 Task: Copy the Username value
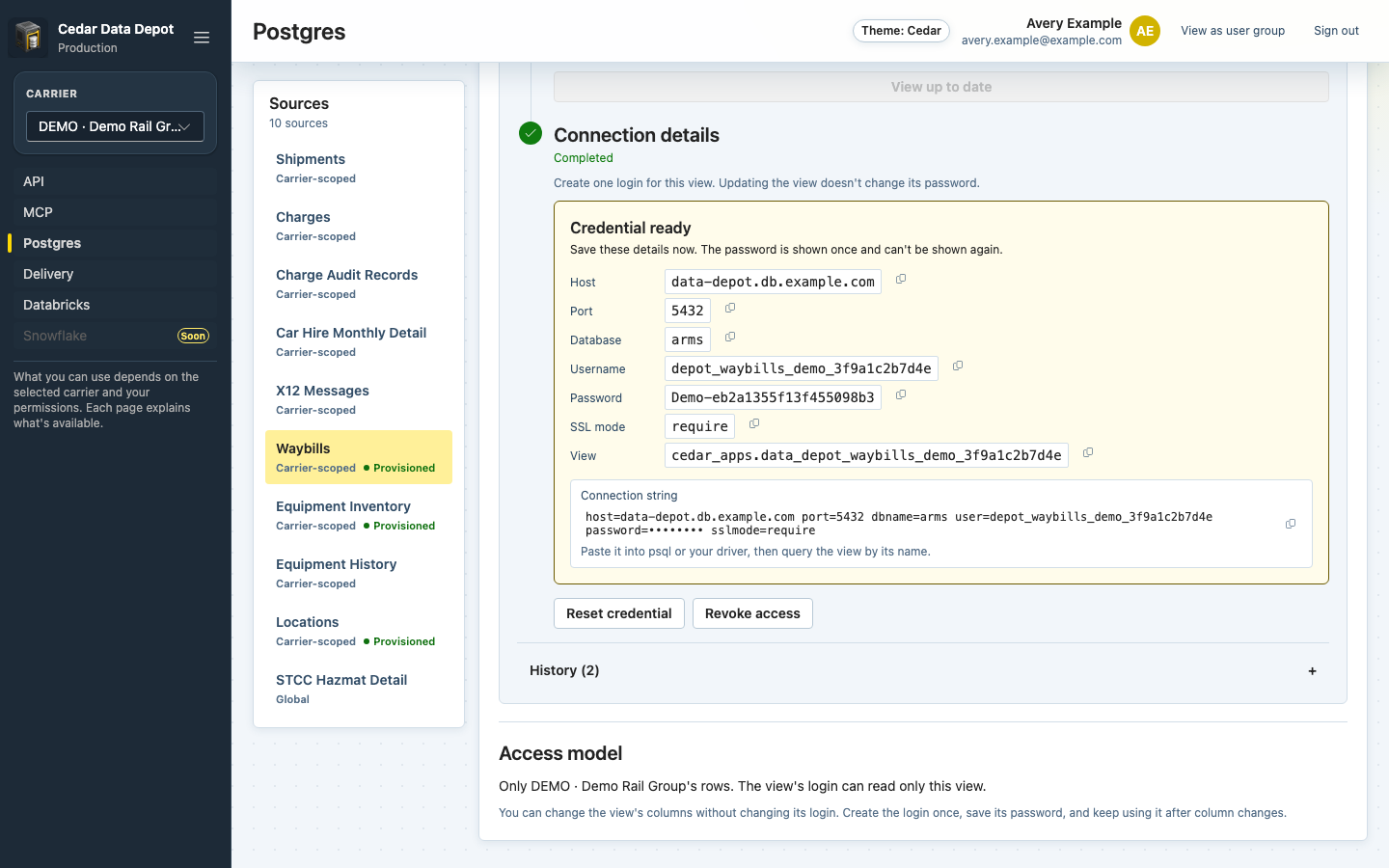click(x=958, y=366)
